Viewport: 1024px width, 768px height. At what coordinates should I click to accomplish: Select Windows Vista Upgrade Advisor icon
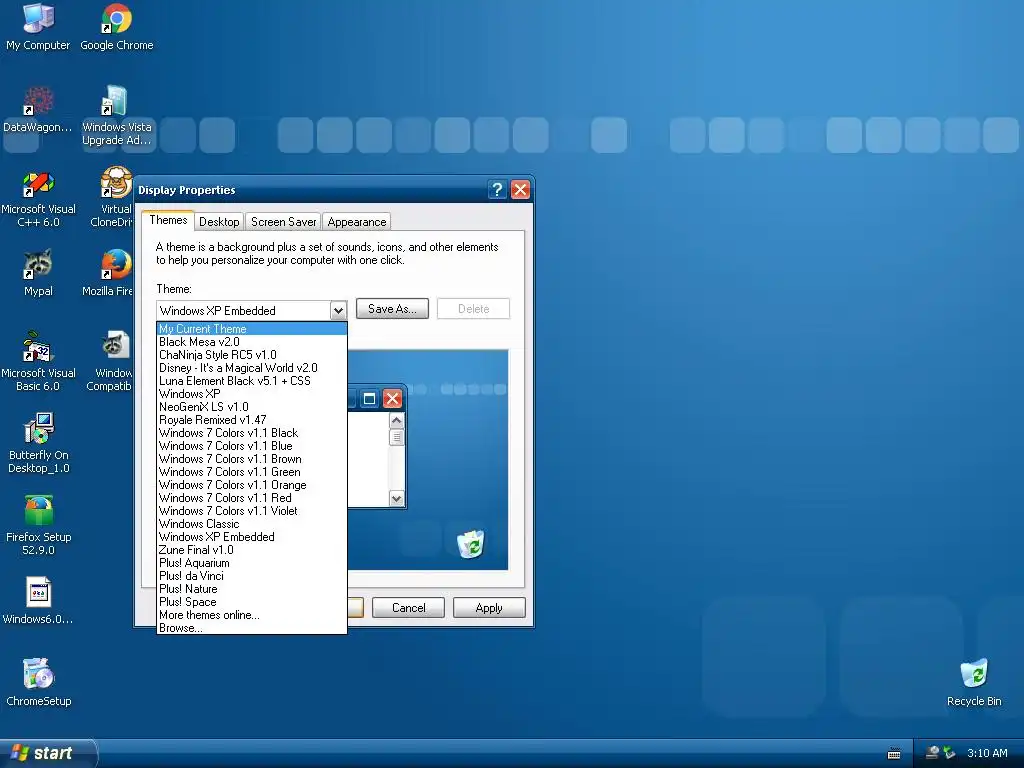click(116, 115)
